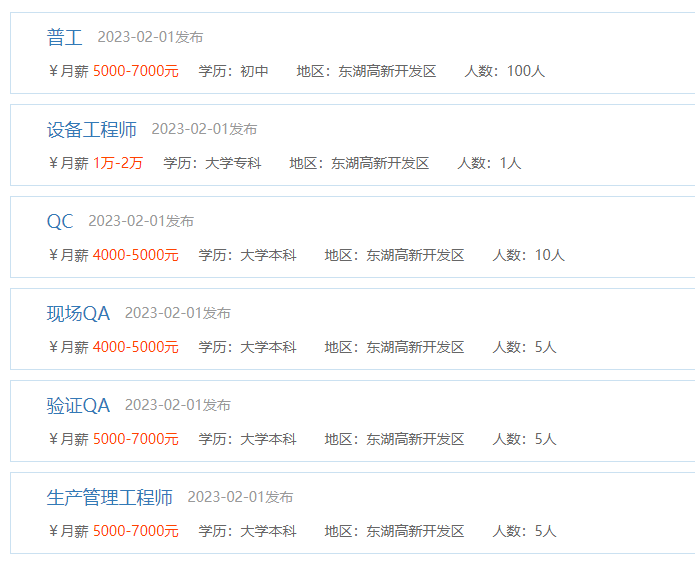The height and width of the screenshot is (563, 695).
Task: Click the 5000-7000元 salary for 验证QA
Action: pos(136,440)
